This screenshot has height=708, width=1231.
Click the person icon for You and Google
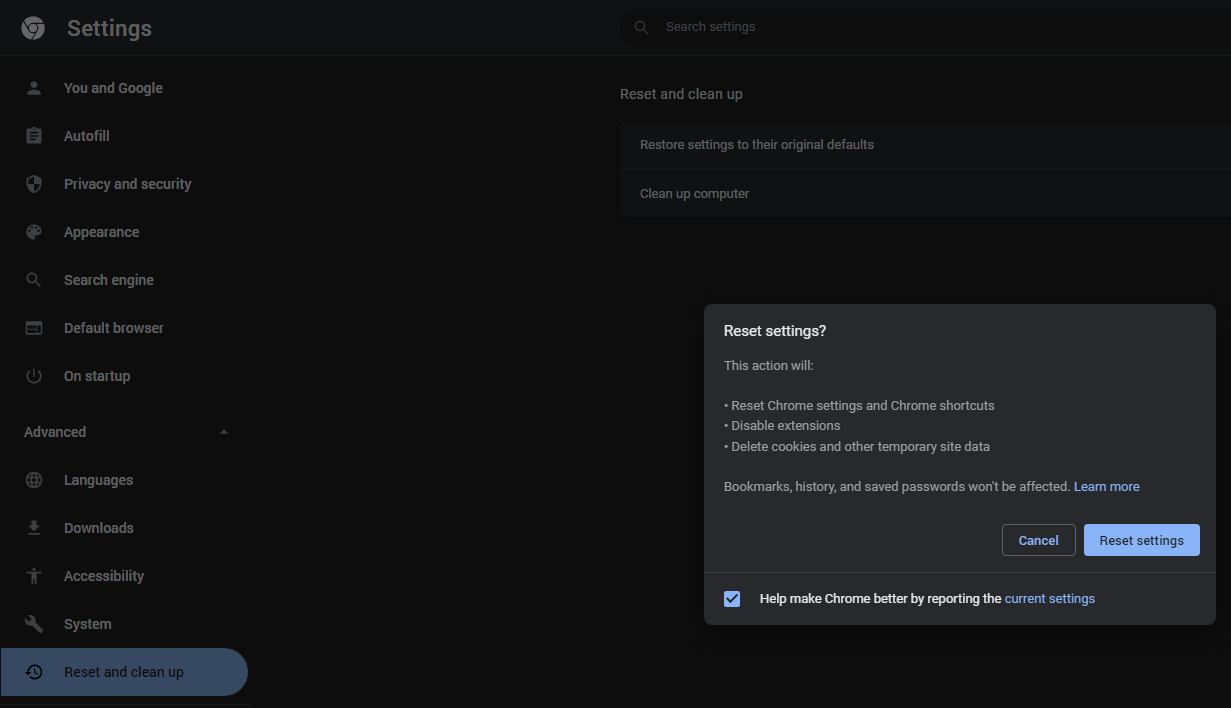34,88
